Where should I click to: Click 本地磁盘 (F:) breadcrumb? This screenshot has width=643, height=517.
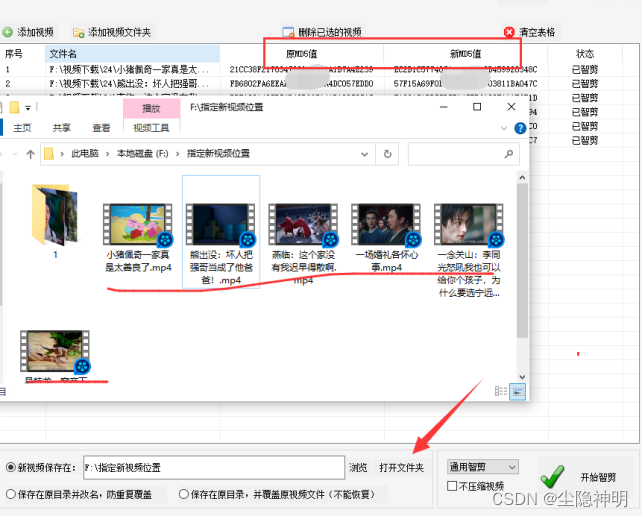(143, 153)
